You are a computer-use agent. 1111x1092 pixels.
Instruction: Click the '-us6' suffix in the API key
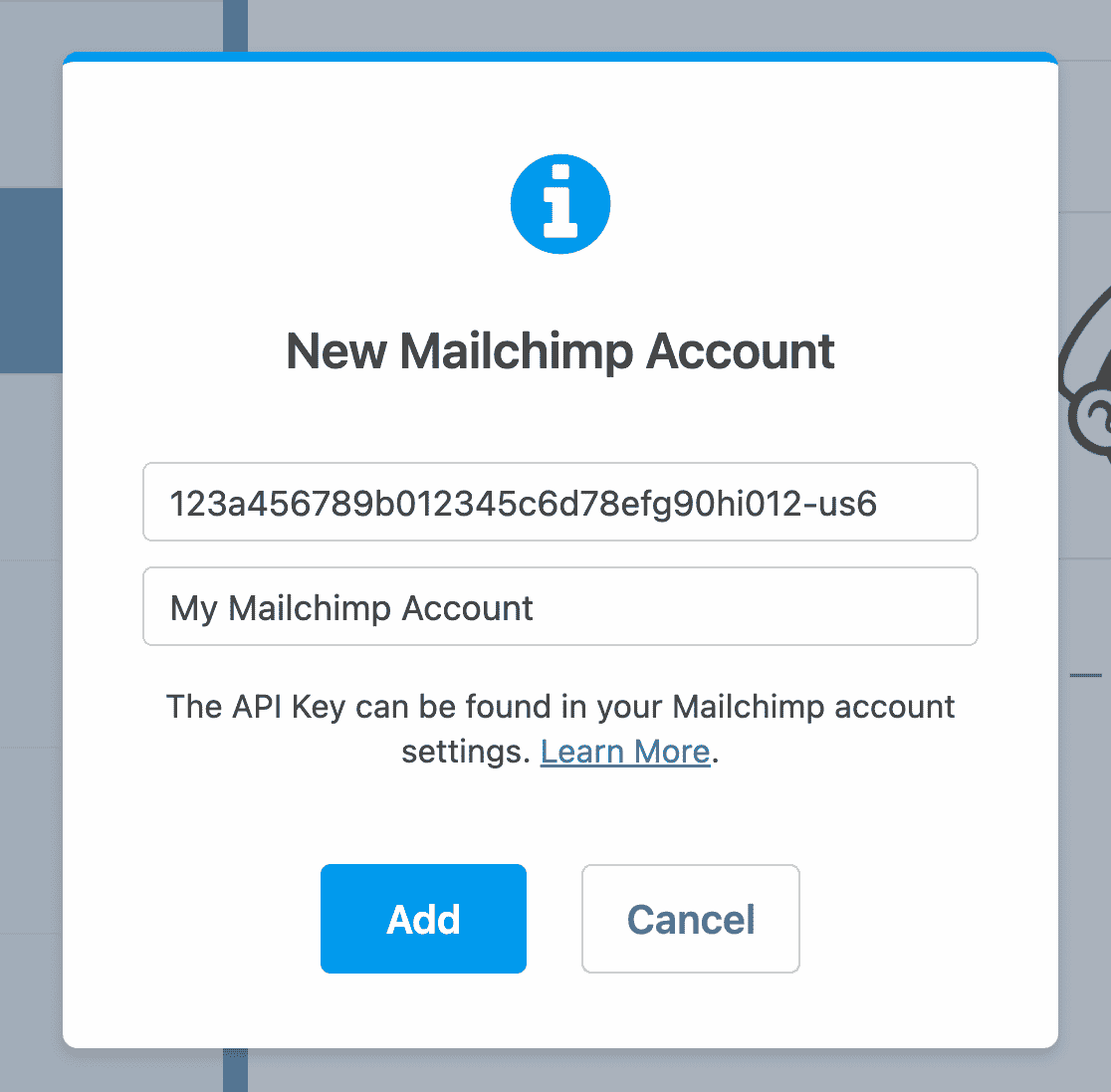839,503
